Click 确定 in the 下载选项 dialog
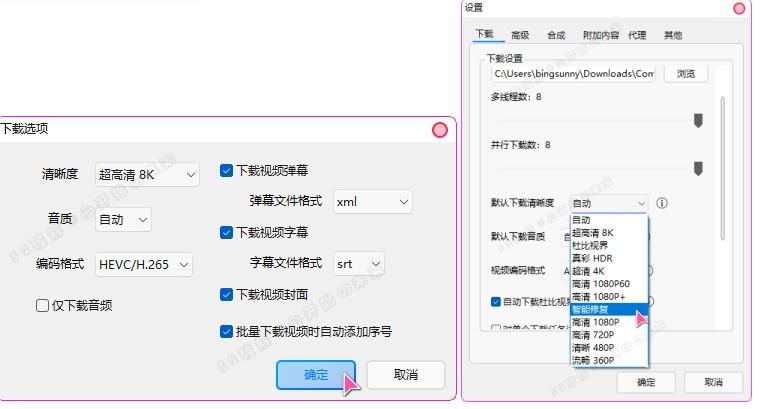 coord(316,375)
